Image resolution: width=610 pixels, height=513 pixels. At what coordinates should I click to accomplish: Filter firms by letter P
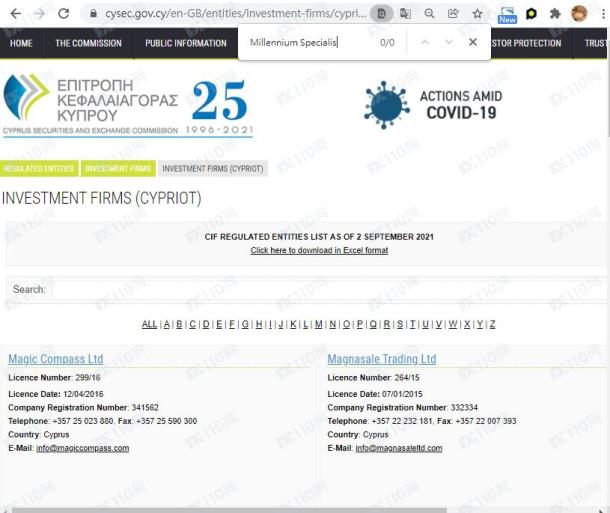click(359, 324)
